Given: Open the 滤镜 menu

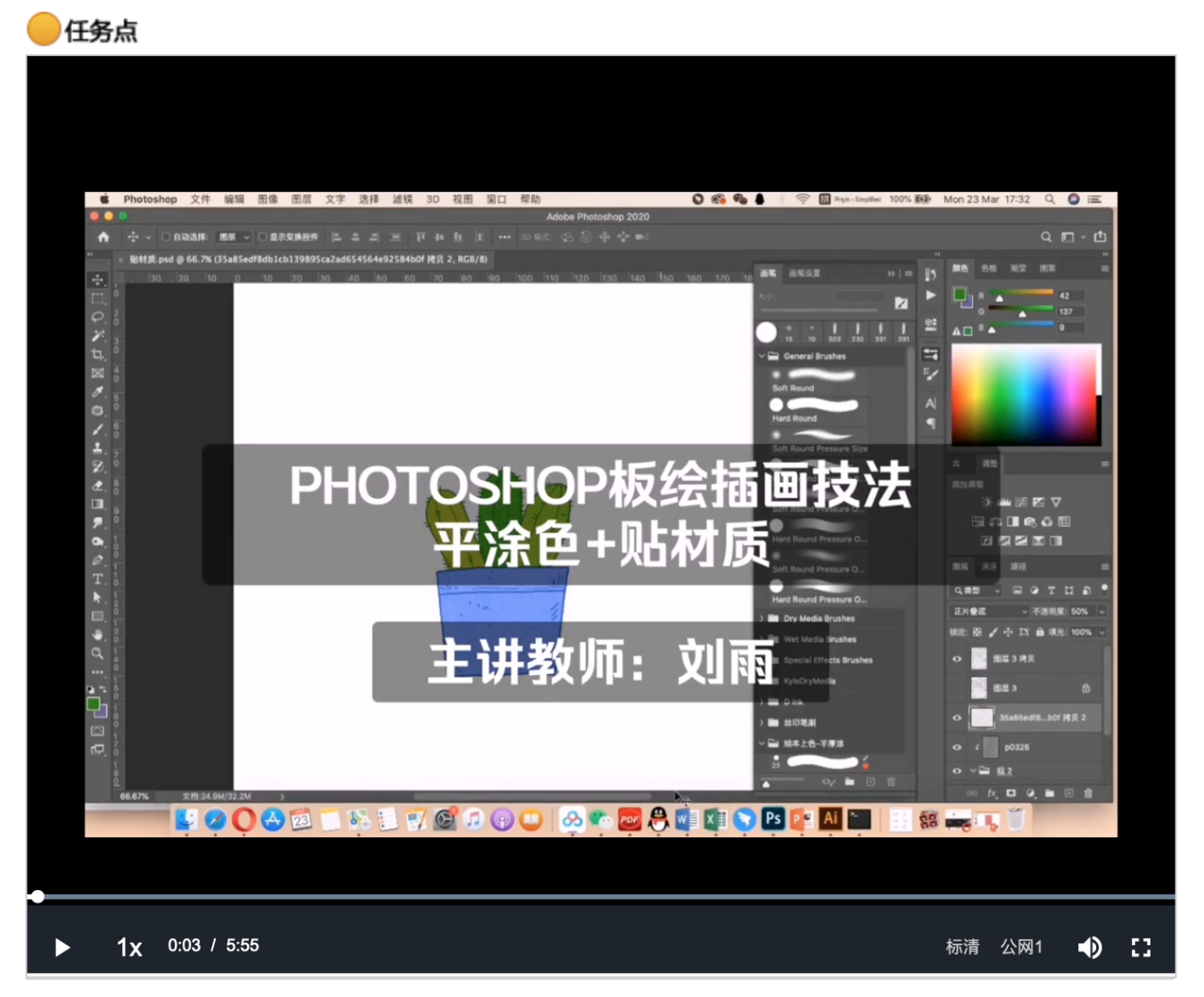Looking at the screenshot, I should pos(402,200).
